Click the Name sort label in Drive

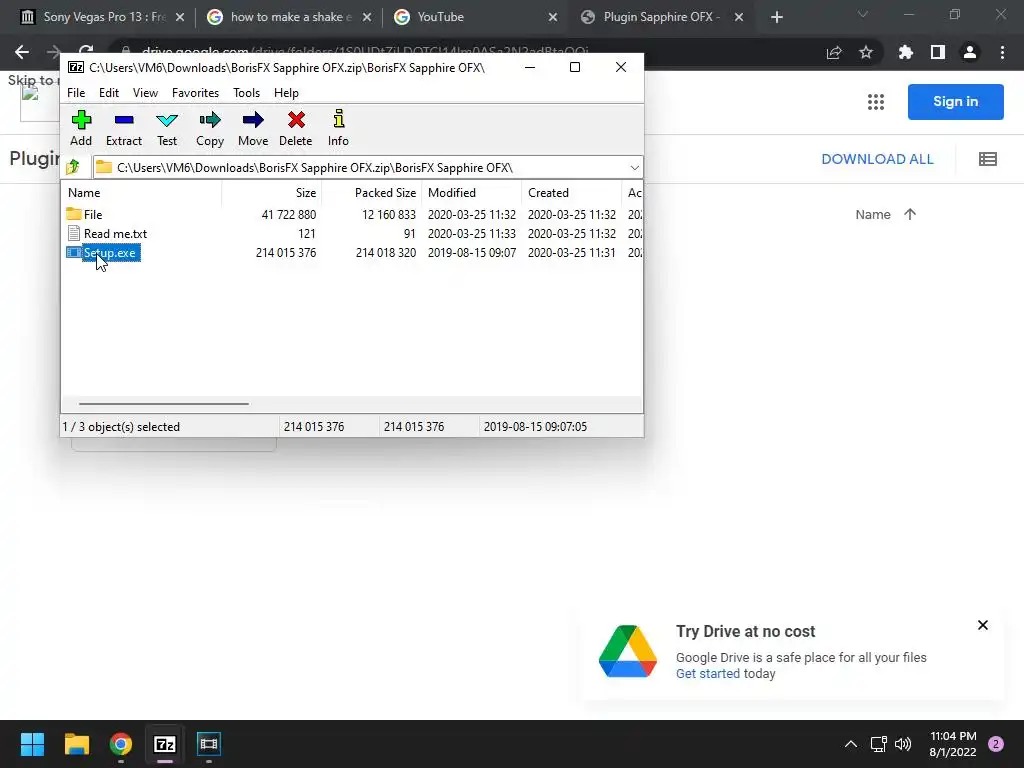click(872, 214)
